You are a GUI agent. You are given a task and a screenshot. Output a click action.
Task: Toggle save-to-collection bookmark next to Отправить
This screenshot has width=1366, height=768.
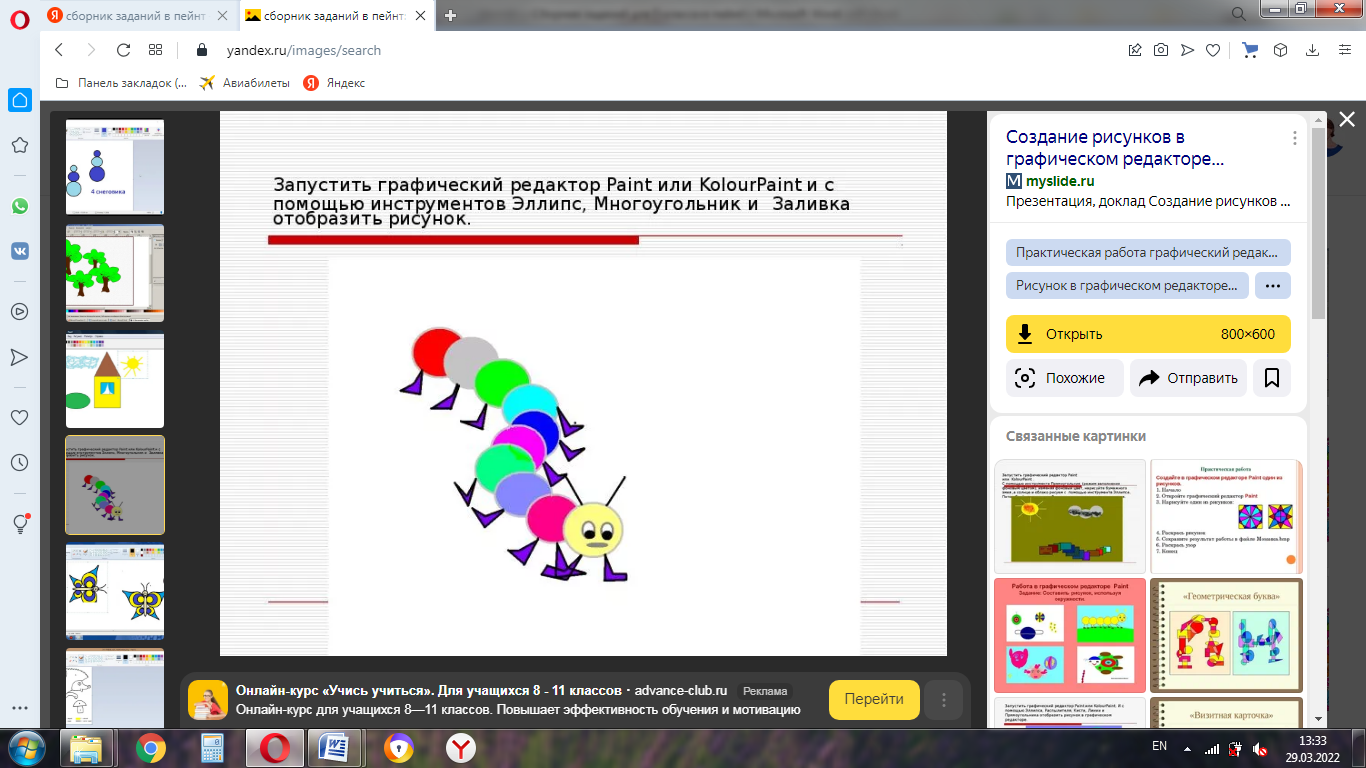pos(1272,378)
